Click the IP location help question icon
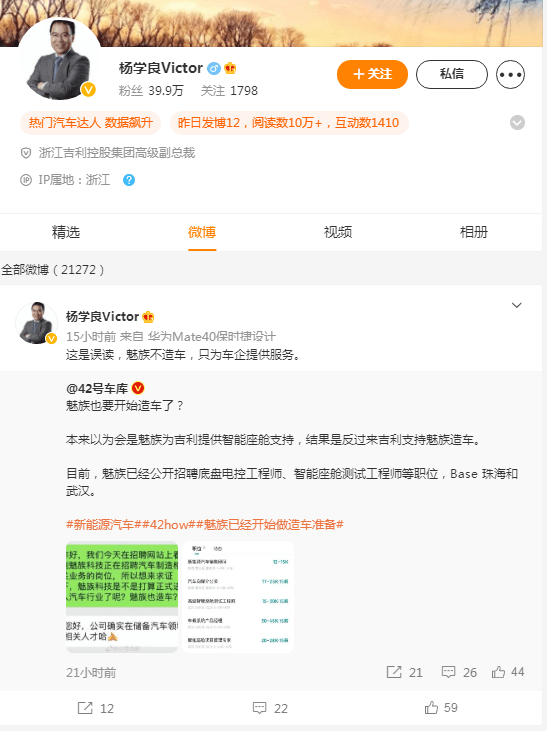Screen dimensions: 547x731 (x=129, y=180)
